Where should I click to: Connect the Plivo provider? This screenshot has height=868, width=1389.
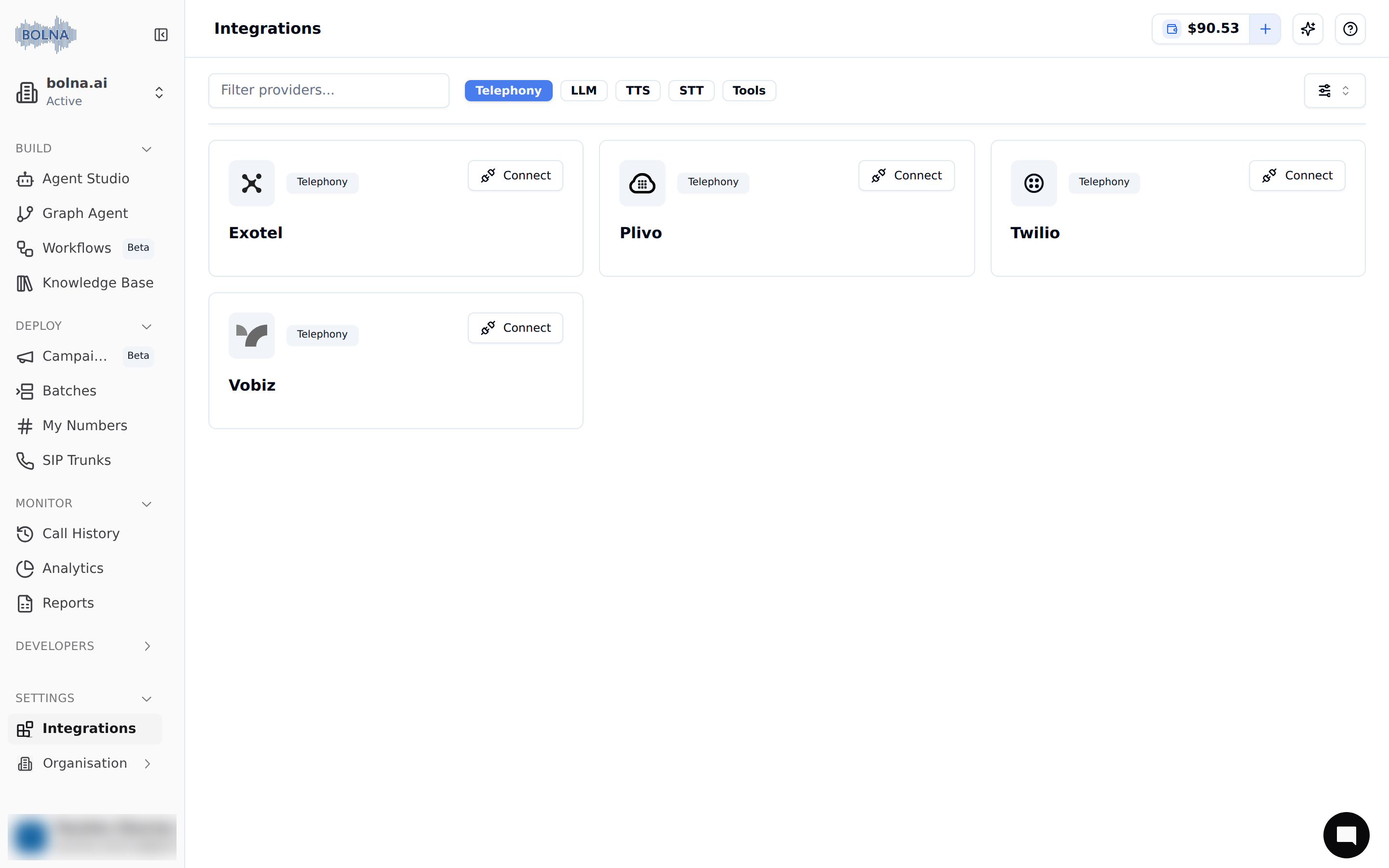[x=906, y=176]
